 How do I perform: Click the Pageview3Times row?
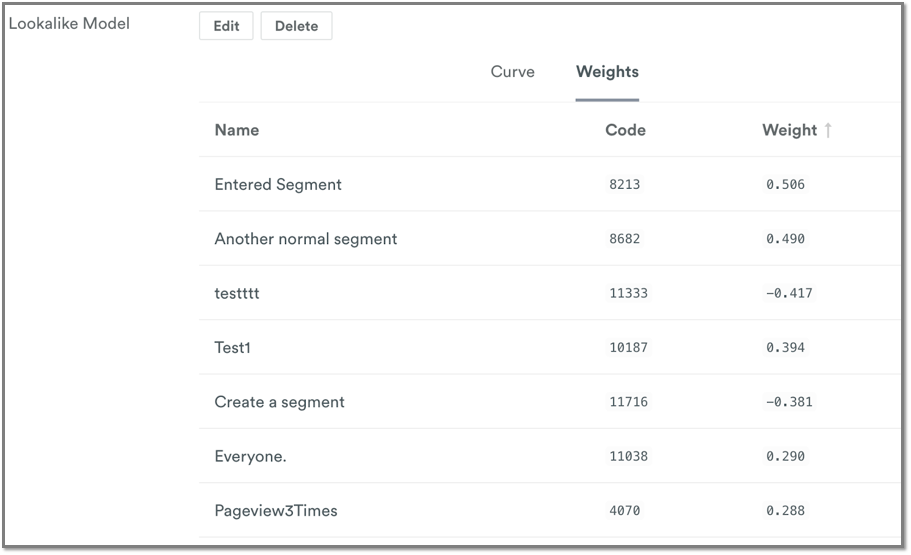click(x=549, y=511)
